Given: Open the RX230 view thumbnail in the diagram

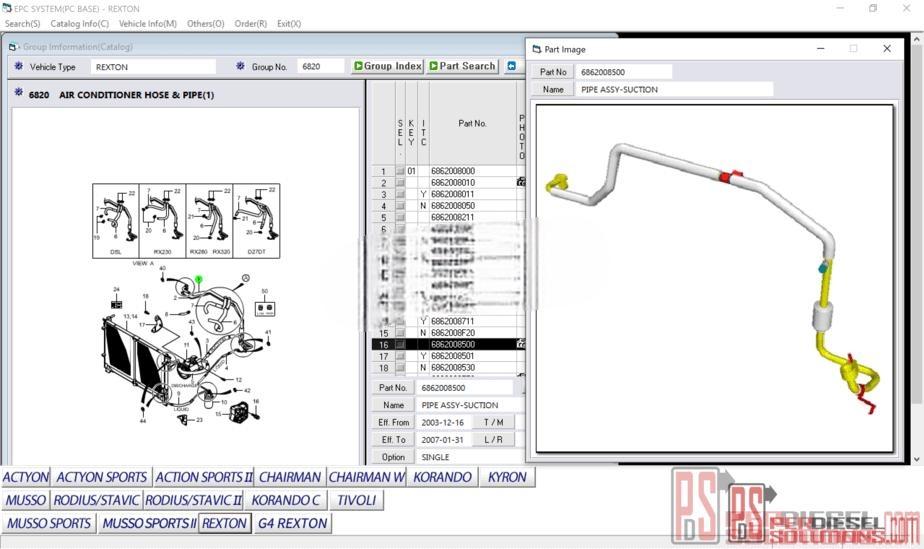Looking at the screenshot, I should pos(163,221).
